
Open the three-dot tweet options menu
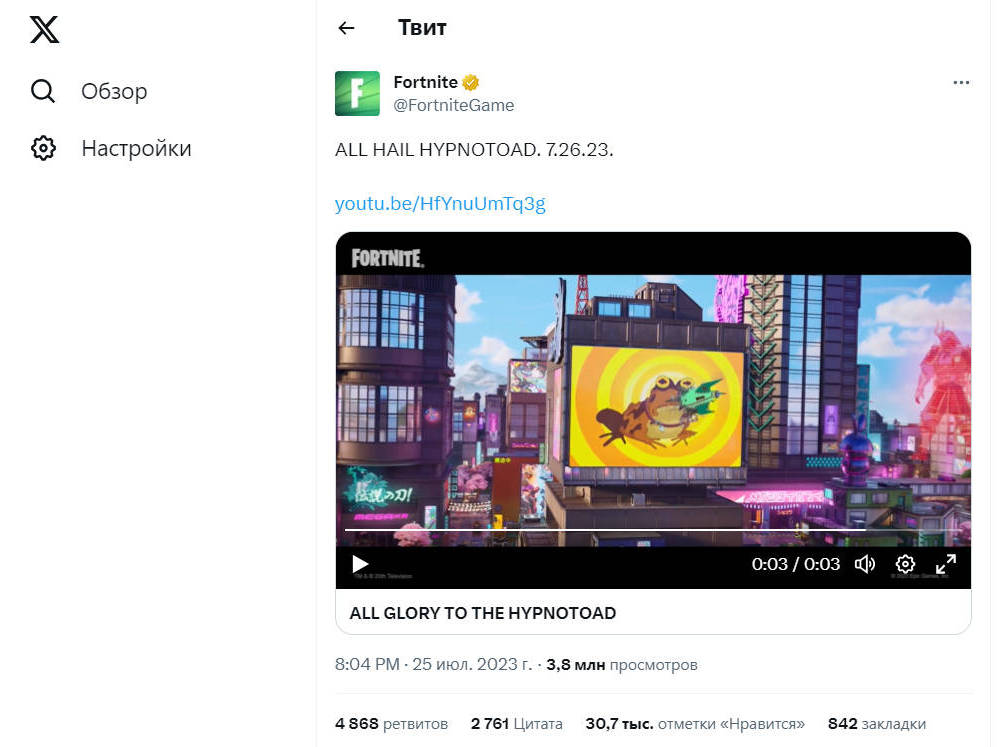[961, 82]
